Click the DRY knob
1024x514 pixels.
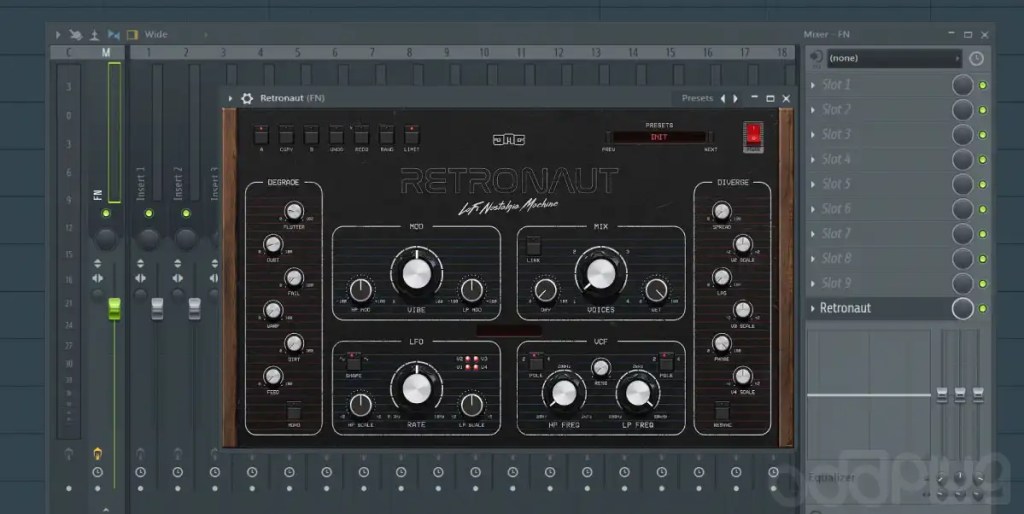(546, 290)
